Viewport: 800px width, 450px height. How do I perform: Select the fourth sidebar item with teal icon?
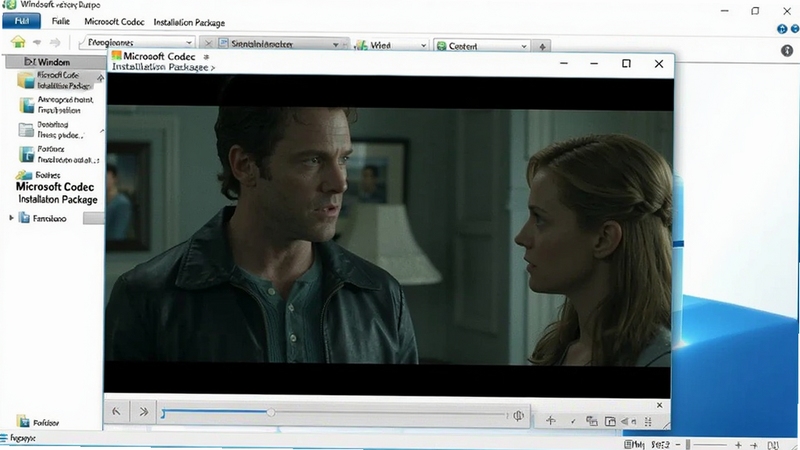coord(59,154)
